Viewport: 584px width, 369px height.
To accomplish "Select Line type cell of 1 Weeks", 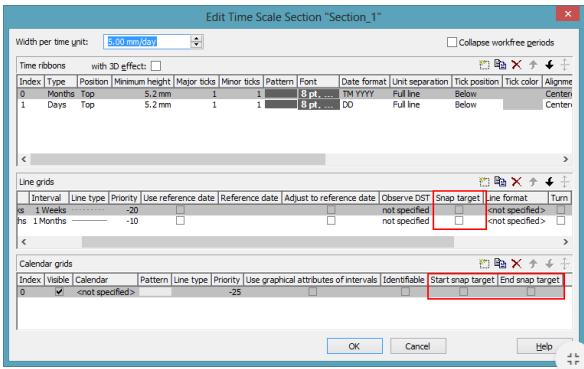I will [89, 210].
